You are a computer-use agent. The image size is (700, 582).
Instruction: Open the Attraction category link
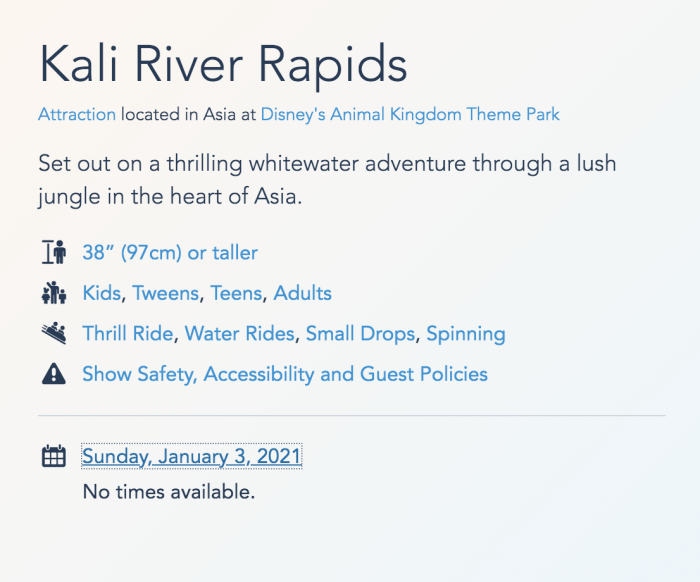click(77, 114)
